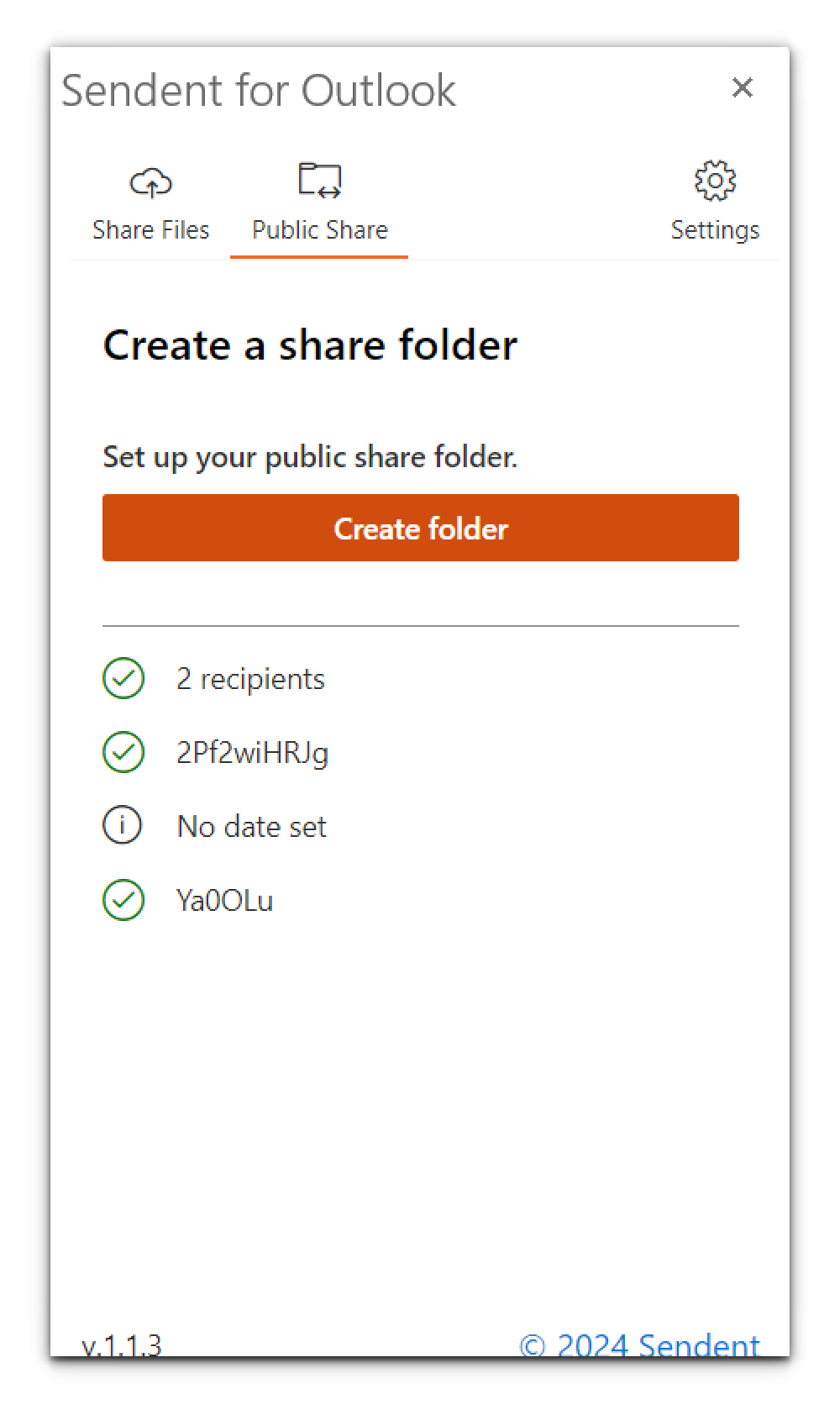The height and width of the screenshot is (1410, 840).
Task: Click the checkmark icon next to Ya0OLu
Action: coord(123,899)
